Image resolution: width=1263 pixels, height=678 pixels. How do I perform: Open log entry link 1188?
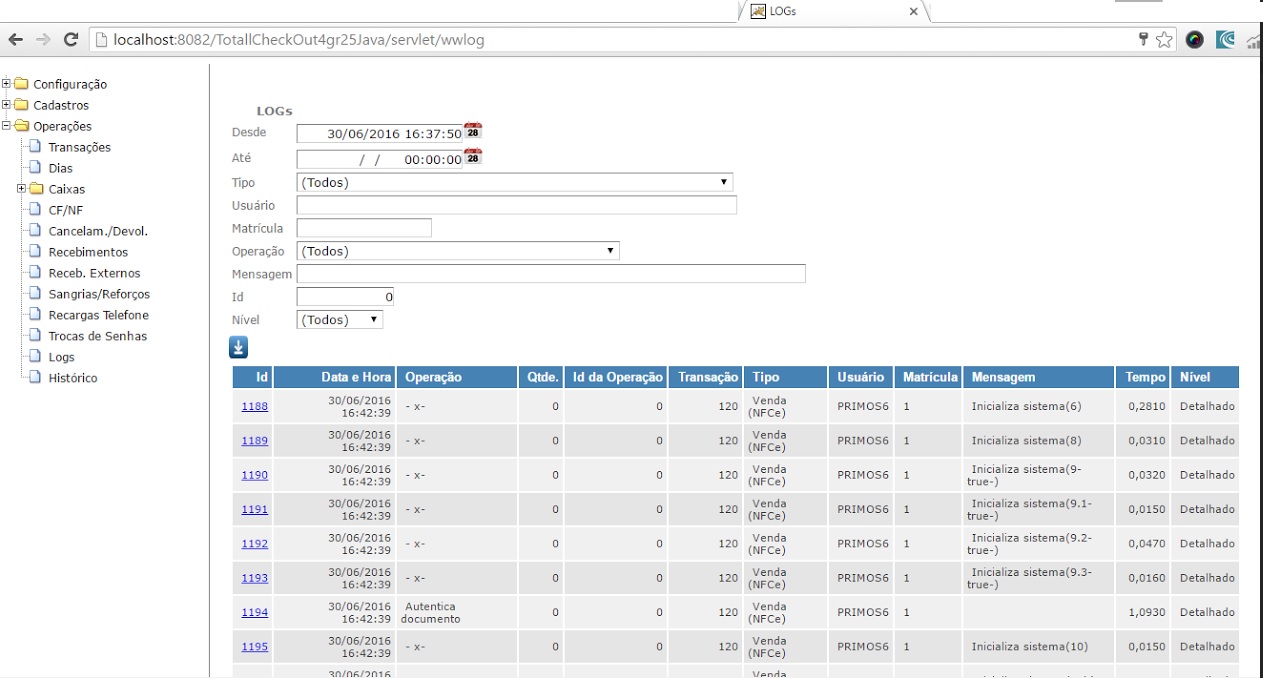click(255, 406)
